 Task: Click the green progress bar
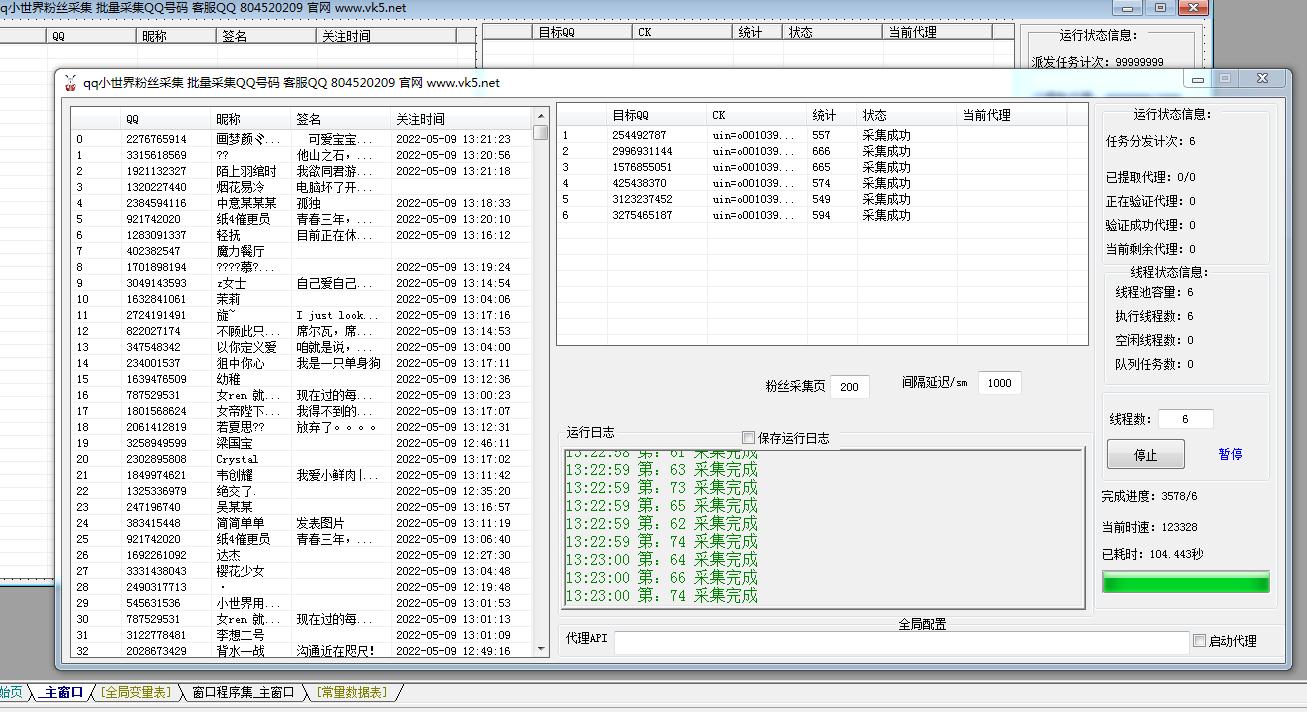coord(1185,581)
